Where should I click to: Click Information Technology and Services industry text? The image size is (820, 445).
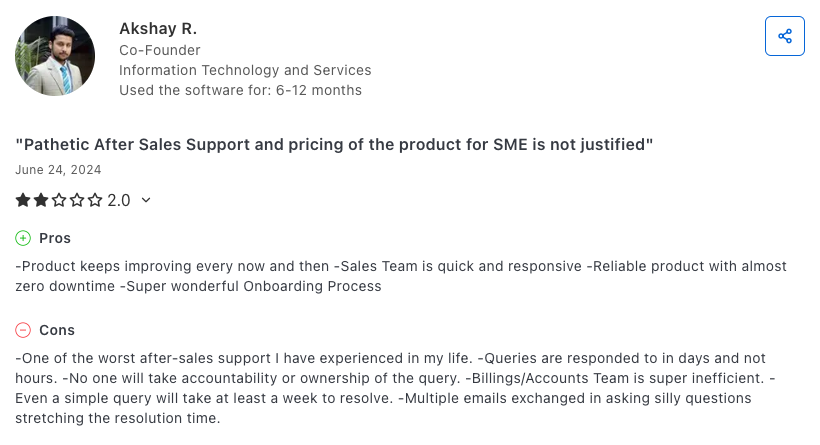(x=245, y=70)
